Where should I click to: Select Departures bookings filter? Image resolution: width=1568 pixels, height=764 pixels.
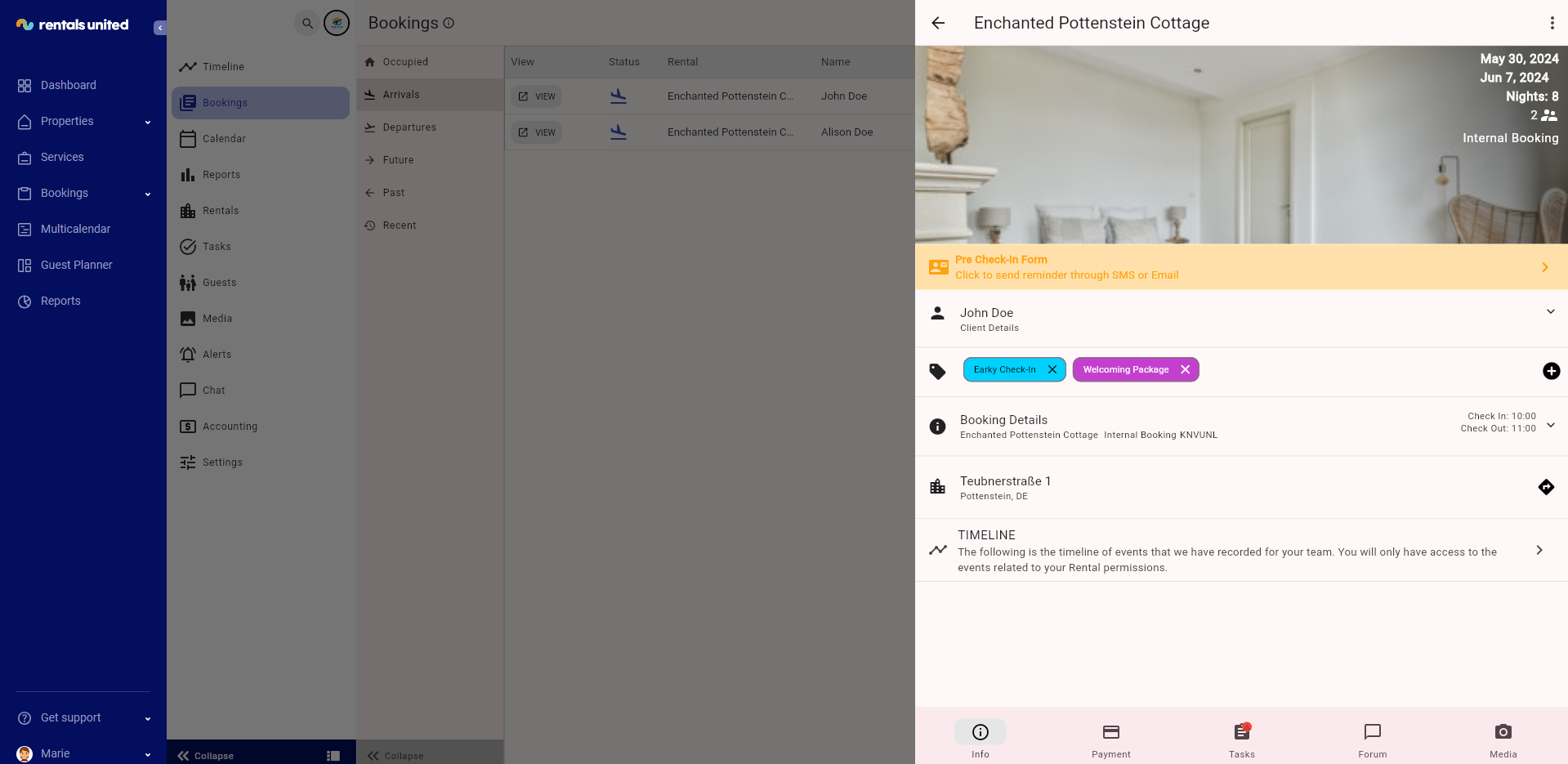(x=430, y=127)
